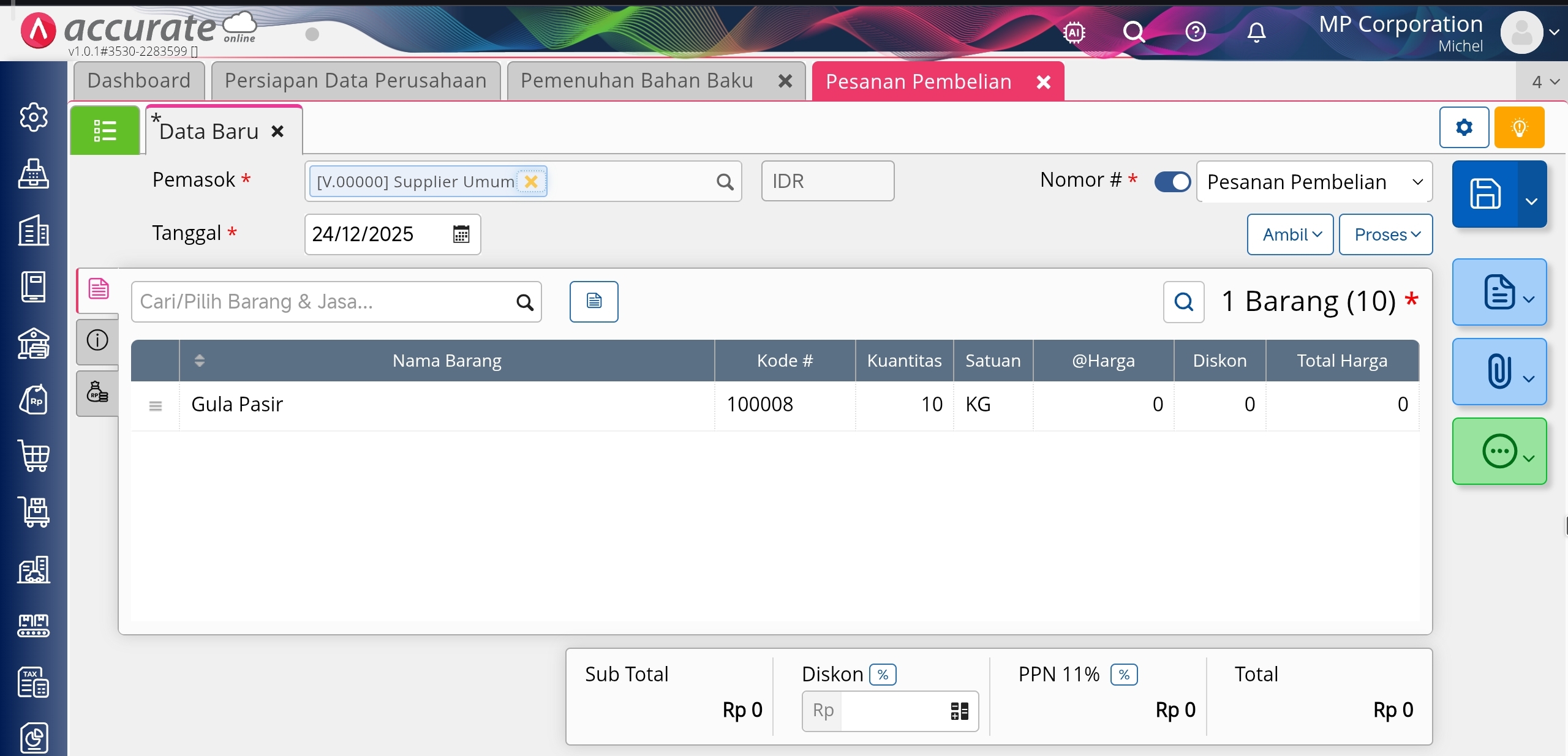Viewport: 1568px width, 756px height.
Task: Remove Supplier Umum from Pemasok field
Action: point(531,181)
